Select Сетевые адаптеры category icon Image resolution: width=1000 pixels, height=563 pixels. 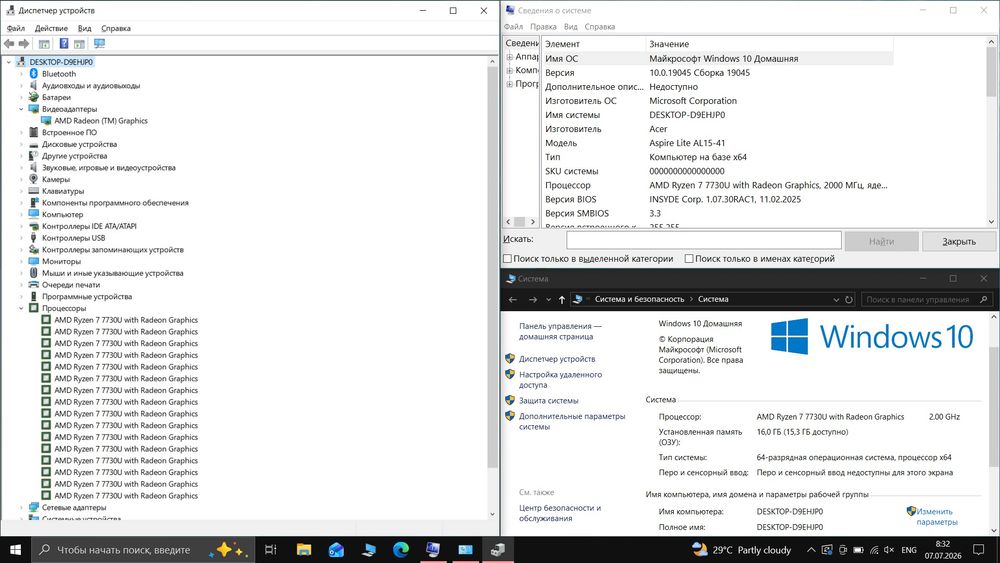click(34, 508)
